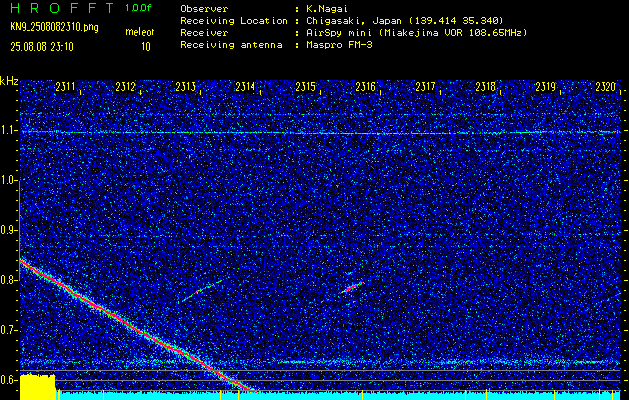This screenshot has width=629, height=400.
Task: Click the 2315 time marker
Action: [x=305, y=87]
